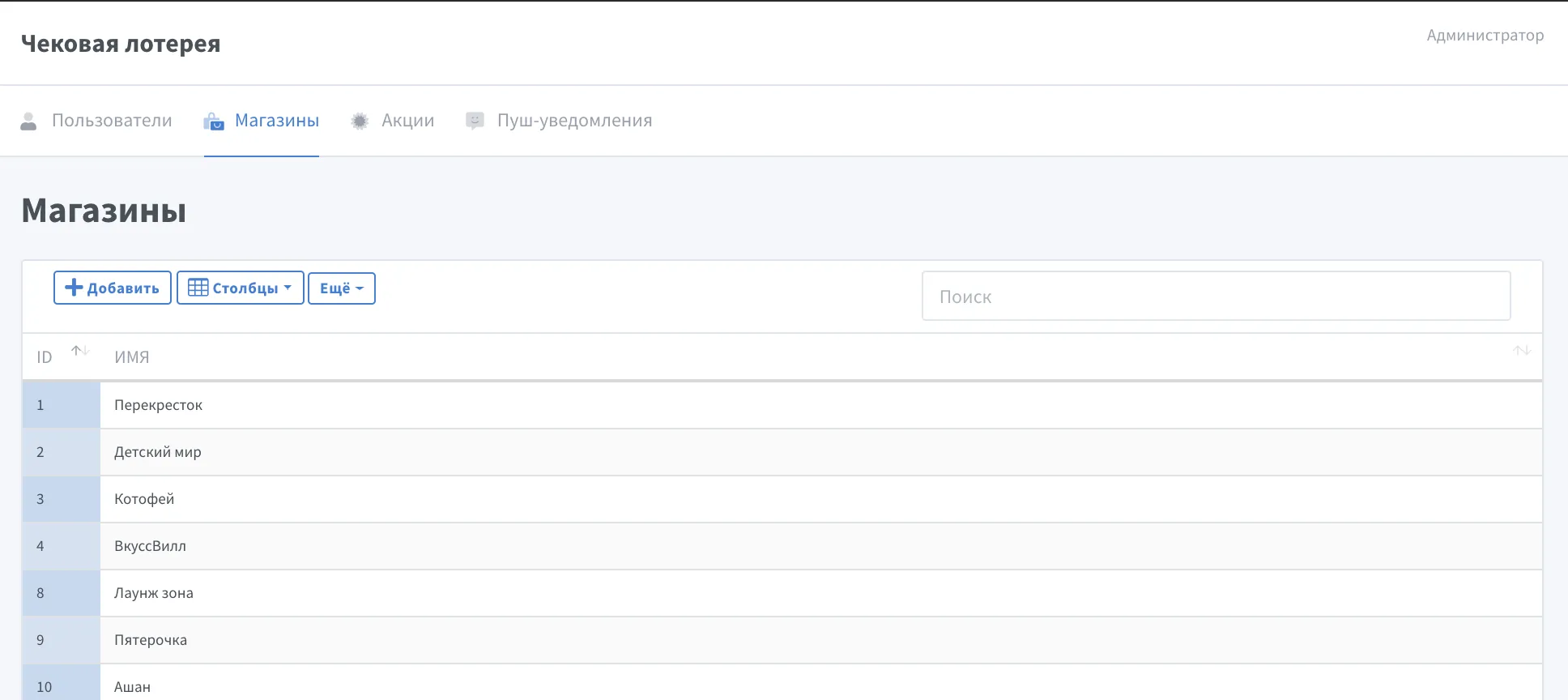This screenshot has height=700, width=1568.
Task: Go to Пуш-уведомления tab
Action: point(574,121)
